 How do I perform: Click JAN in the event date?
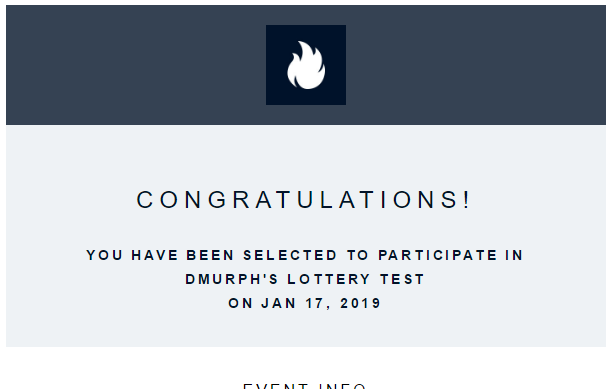[279, 303]
